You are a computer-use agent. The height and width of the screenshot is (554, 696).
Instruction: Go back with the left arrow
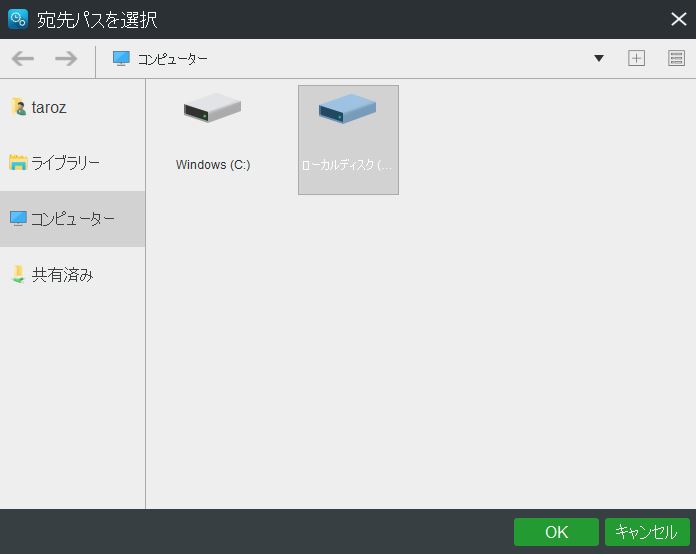[23, 58]
